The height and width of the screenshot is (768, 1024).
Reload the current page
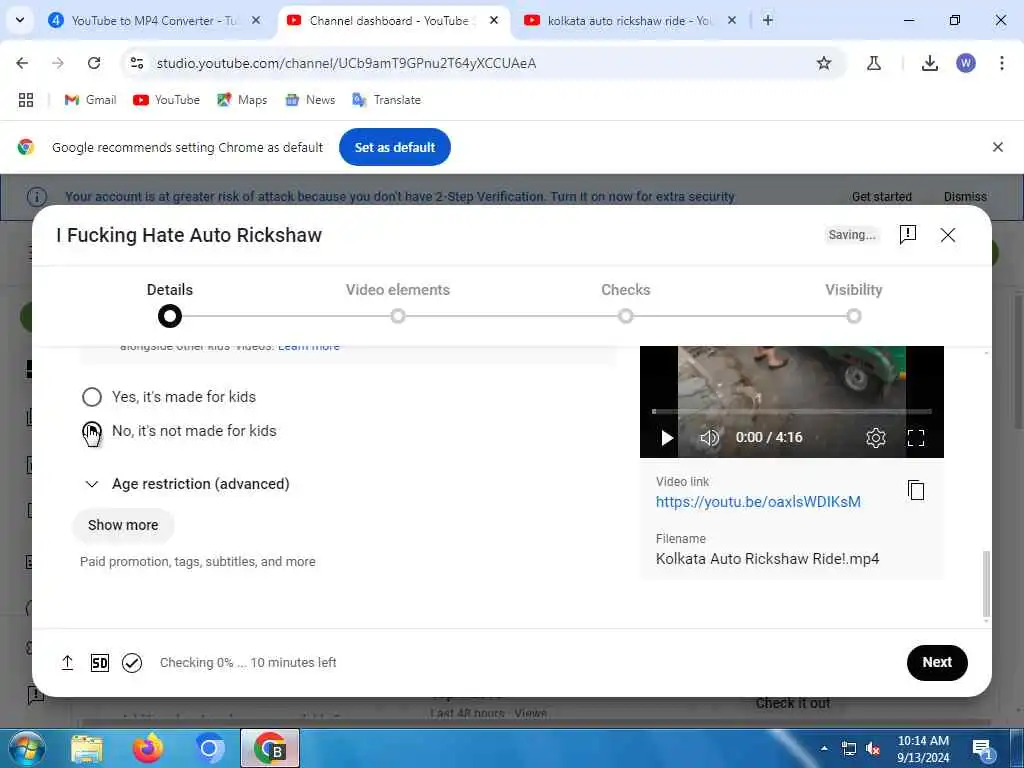pyautogui.click(x=94, y=63)
